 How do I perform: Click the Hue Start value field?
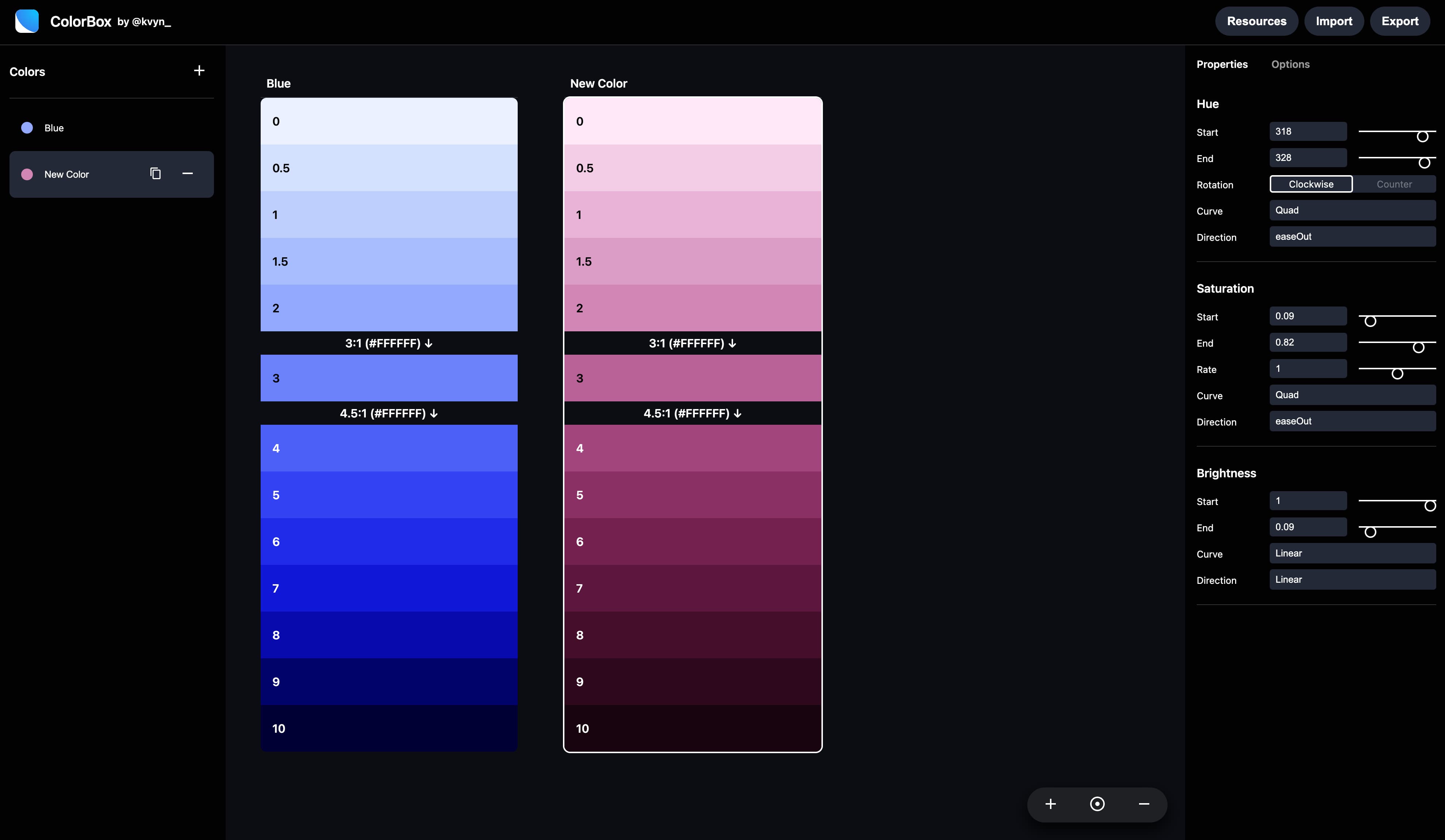point(1307,131)
